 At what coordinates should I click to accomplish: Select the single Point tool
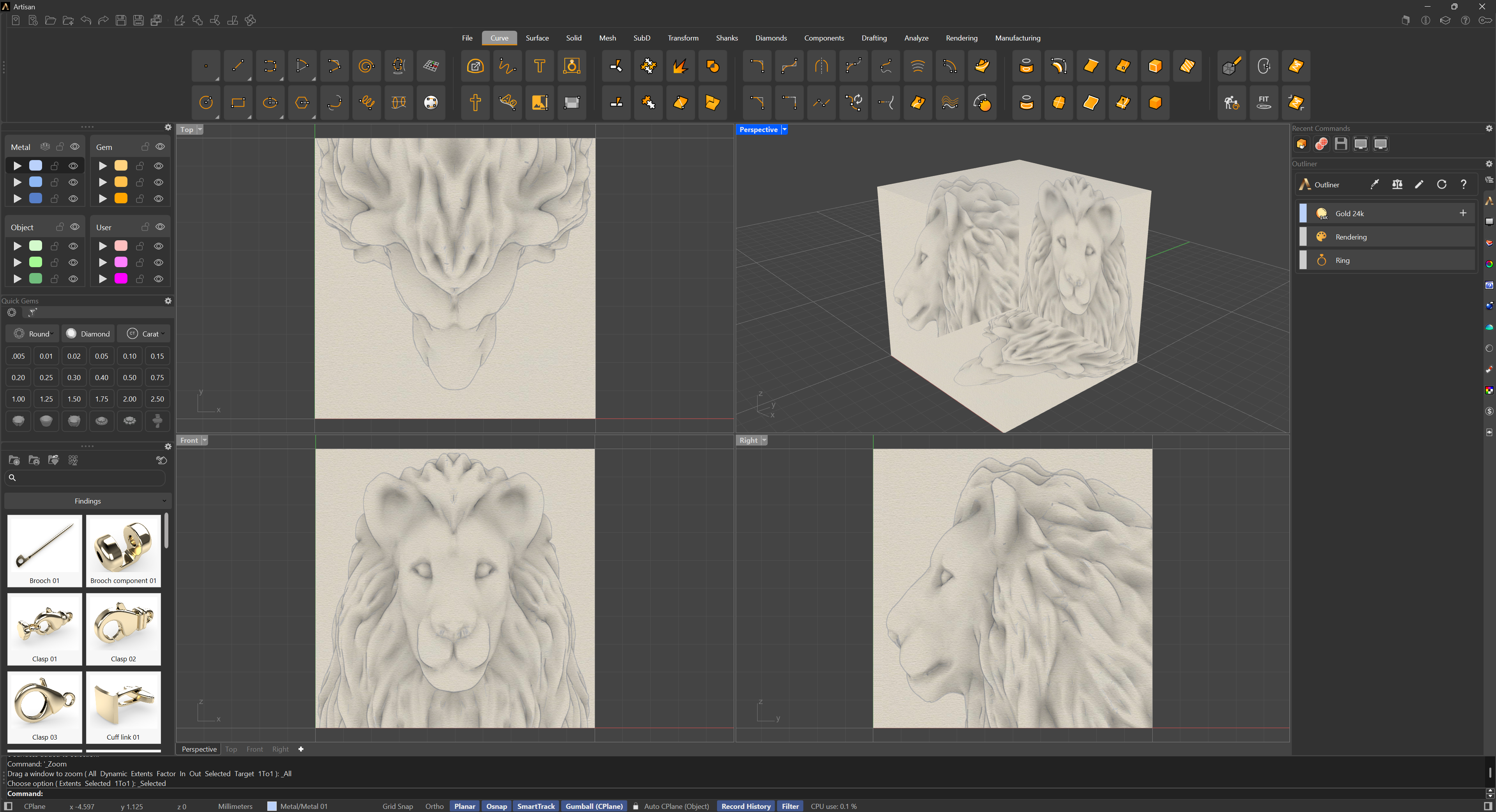pos(206,66)
